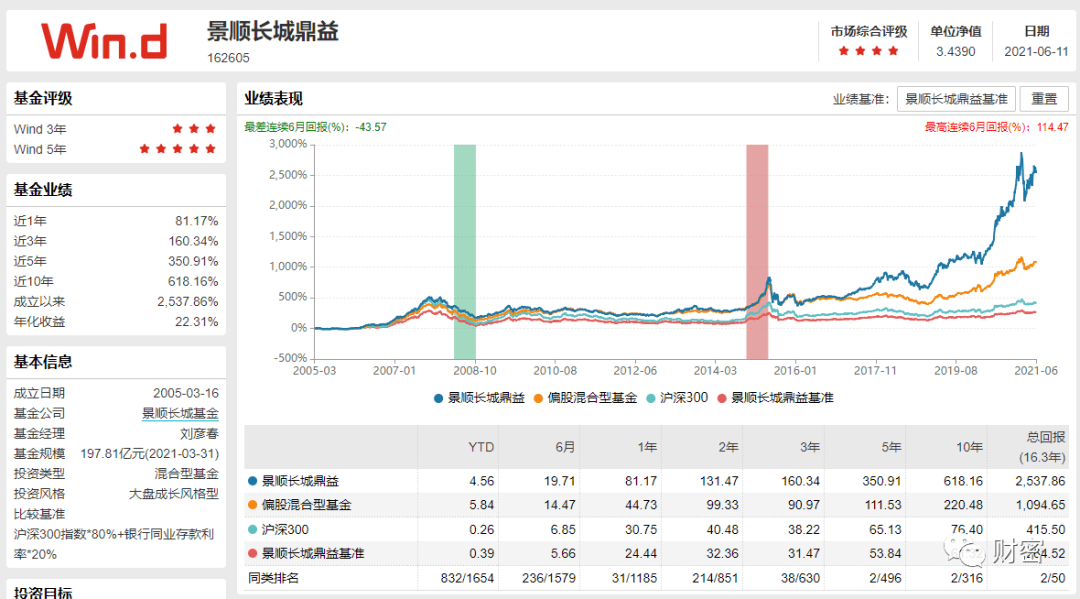
Task: Toggle 沪深300 series in chart legend
Action: (677, 398)
